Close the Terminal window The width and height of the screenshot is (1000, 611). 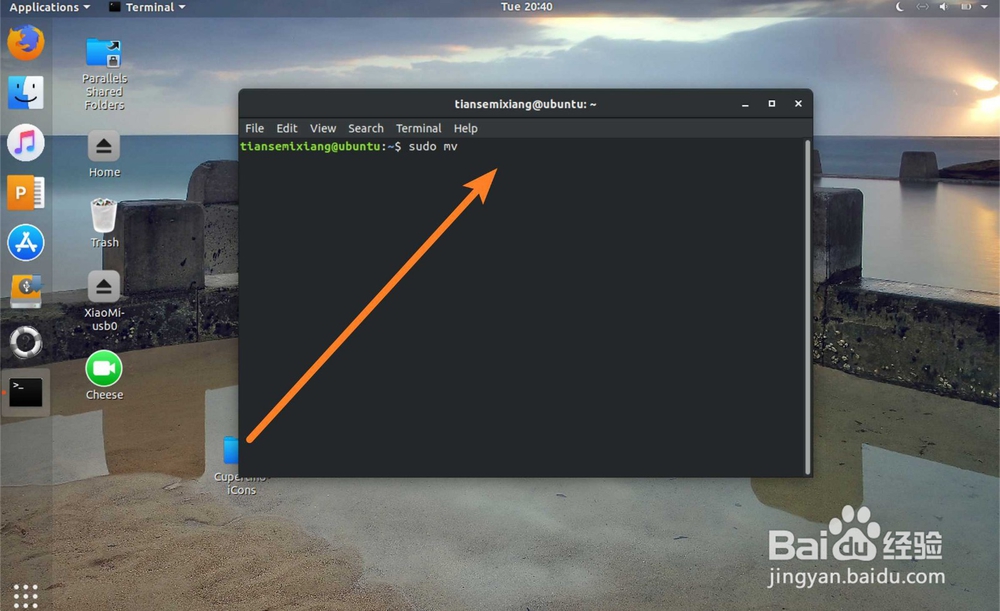coord(798,103)
